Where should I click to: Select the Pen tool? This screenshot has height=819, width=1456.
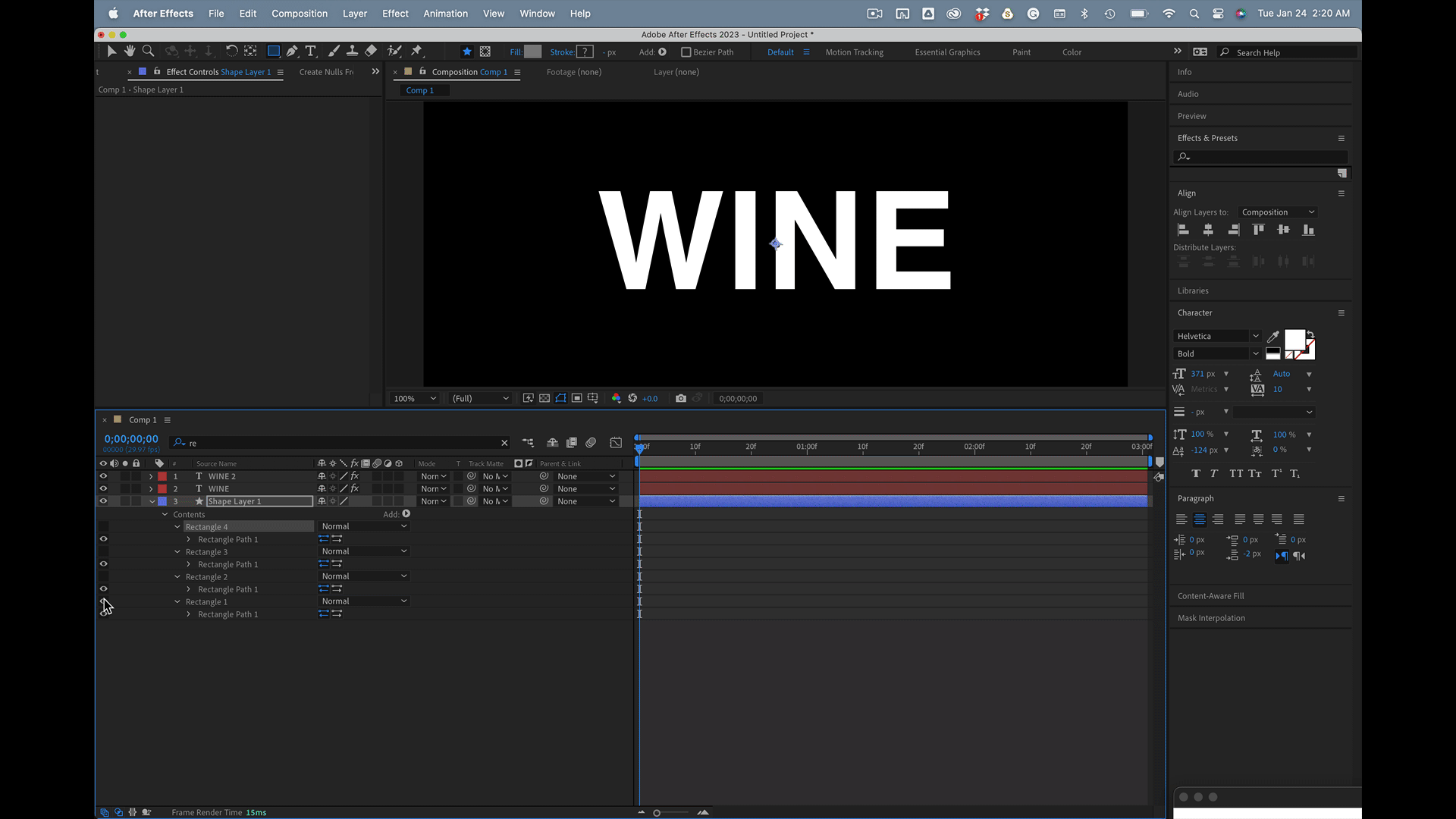pos(292,51)
